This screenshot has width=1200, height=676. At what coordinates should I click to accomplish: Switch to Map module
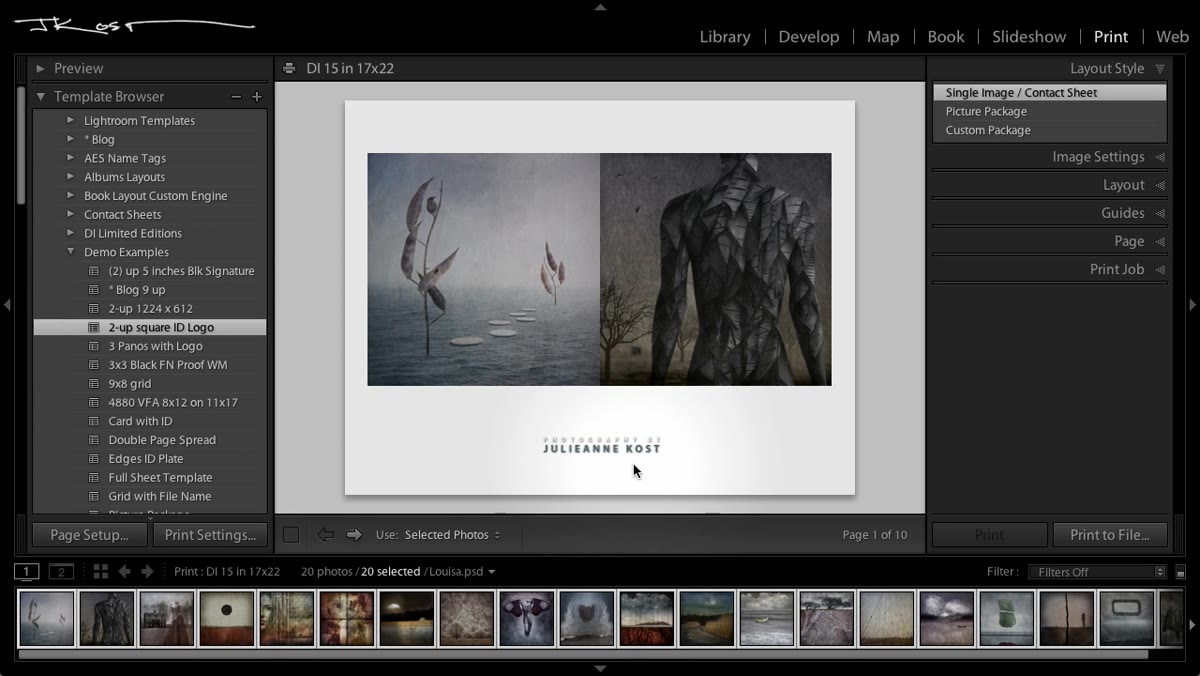pos(883,37)
